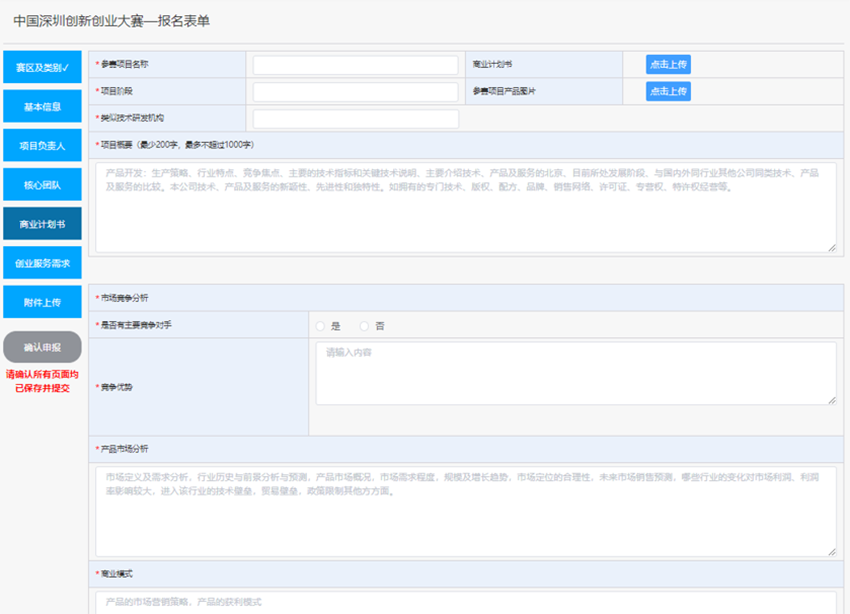Open the 赛区及类别 section tab

[x=42, y=68]
